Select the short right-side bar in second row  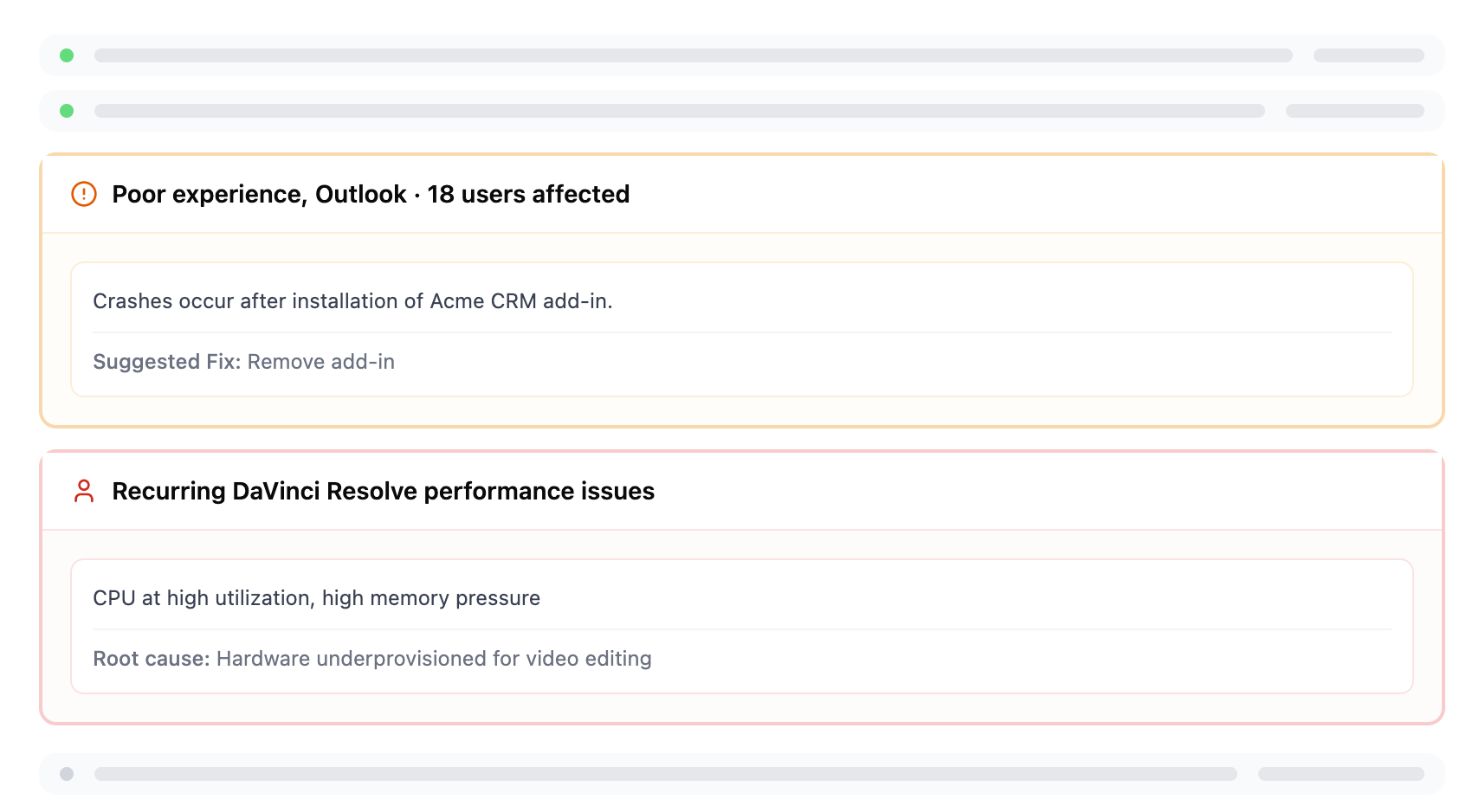1354,111
